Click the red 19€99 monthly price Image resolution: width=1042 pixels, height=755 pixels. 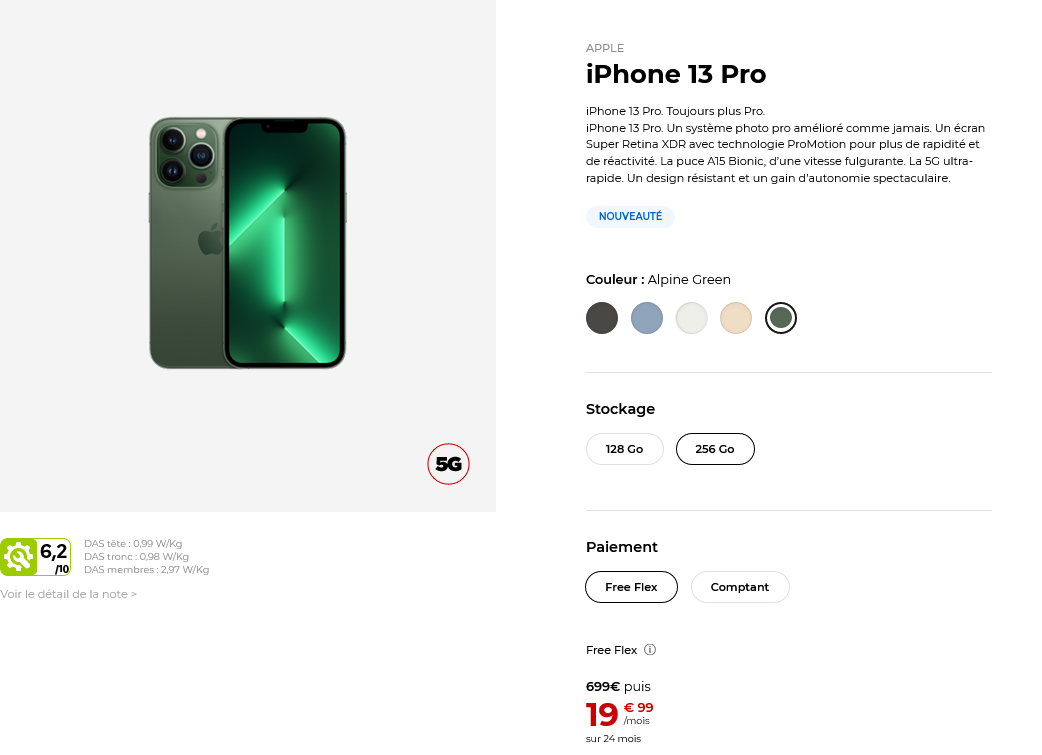[x=619, y=714]
